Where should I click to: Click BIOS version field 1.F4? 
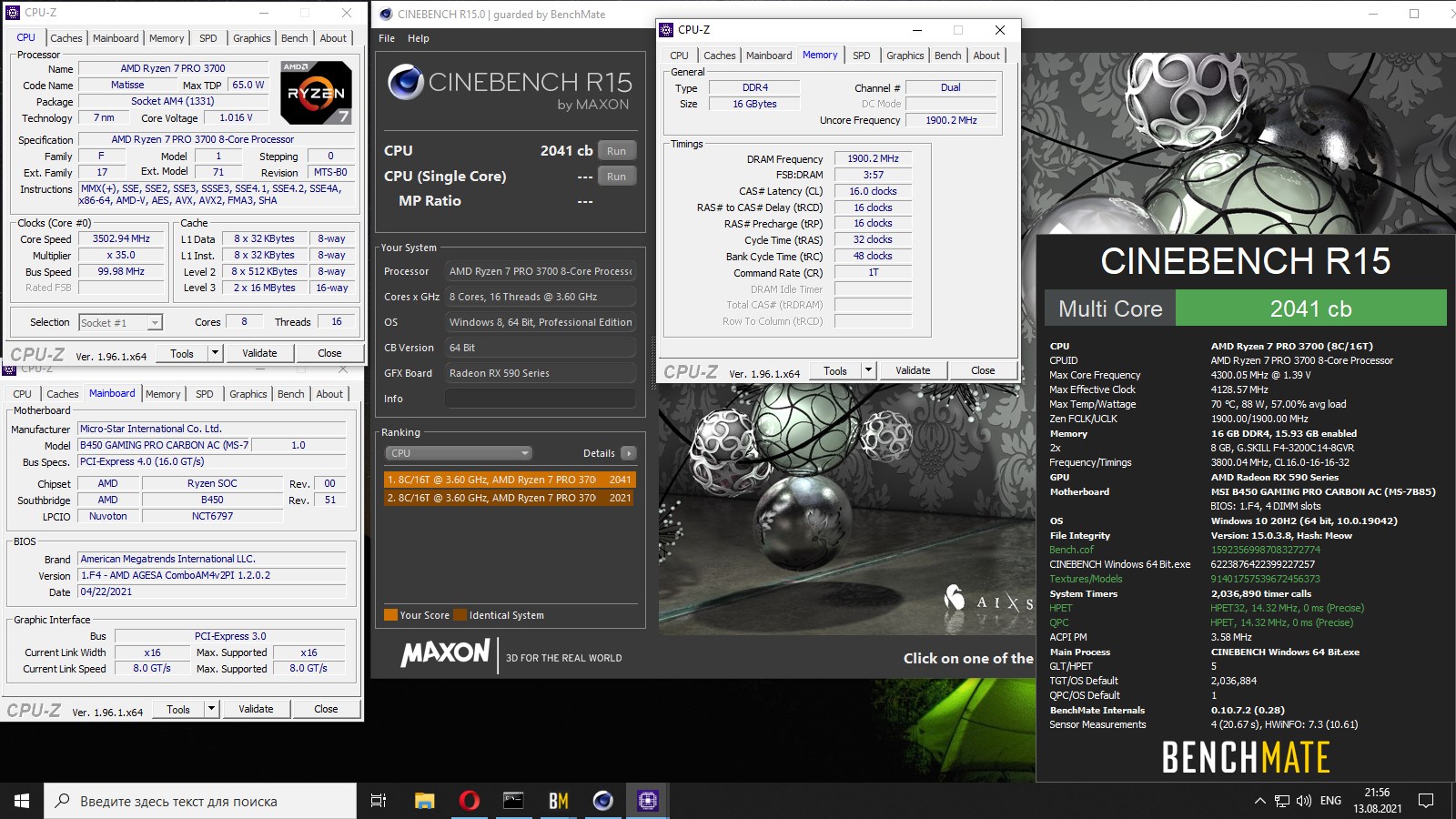click(212, 575)
